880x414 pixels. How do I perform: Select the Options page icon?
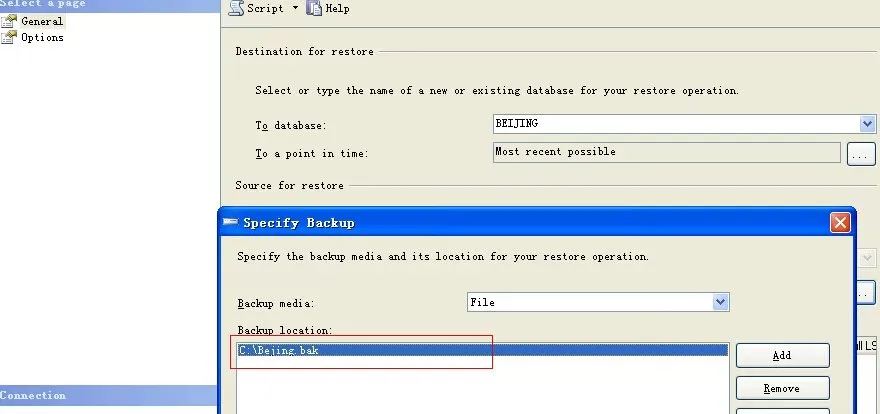9,38
